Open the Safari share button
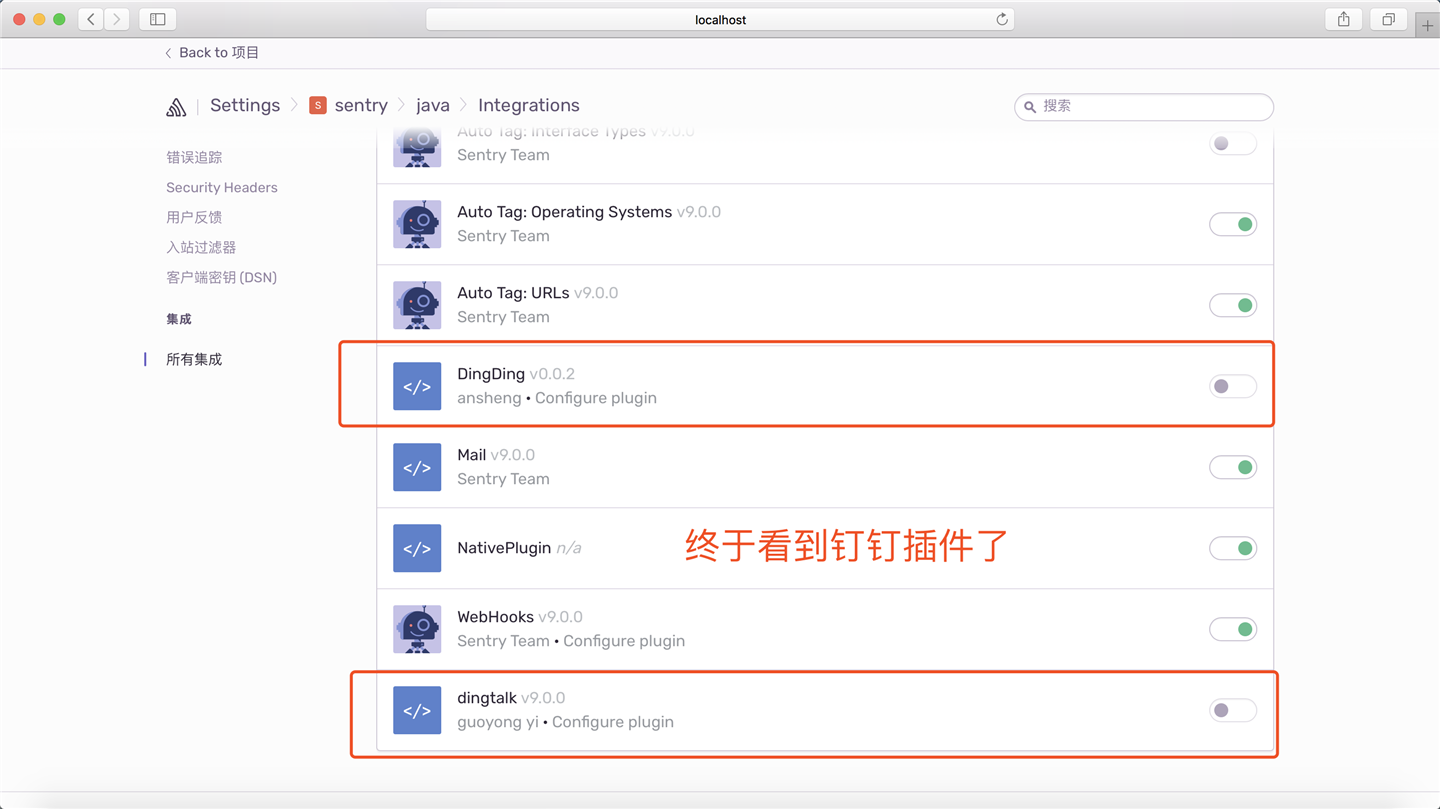Viewport: 1440px width, 809px height. [1344, 19]
